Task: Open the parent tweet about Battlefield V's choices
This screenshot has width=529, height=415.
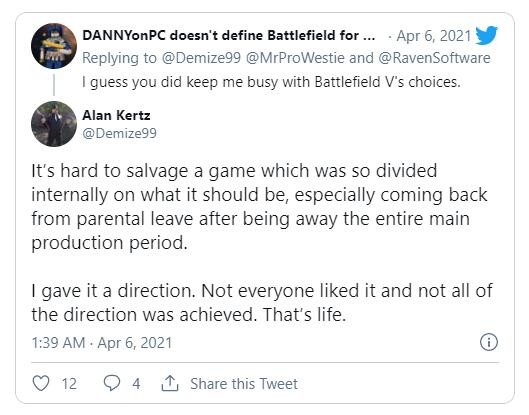Action: coord(271,82)
